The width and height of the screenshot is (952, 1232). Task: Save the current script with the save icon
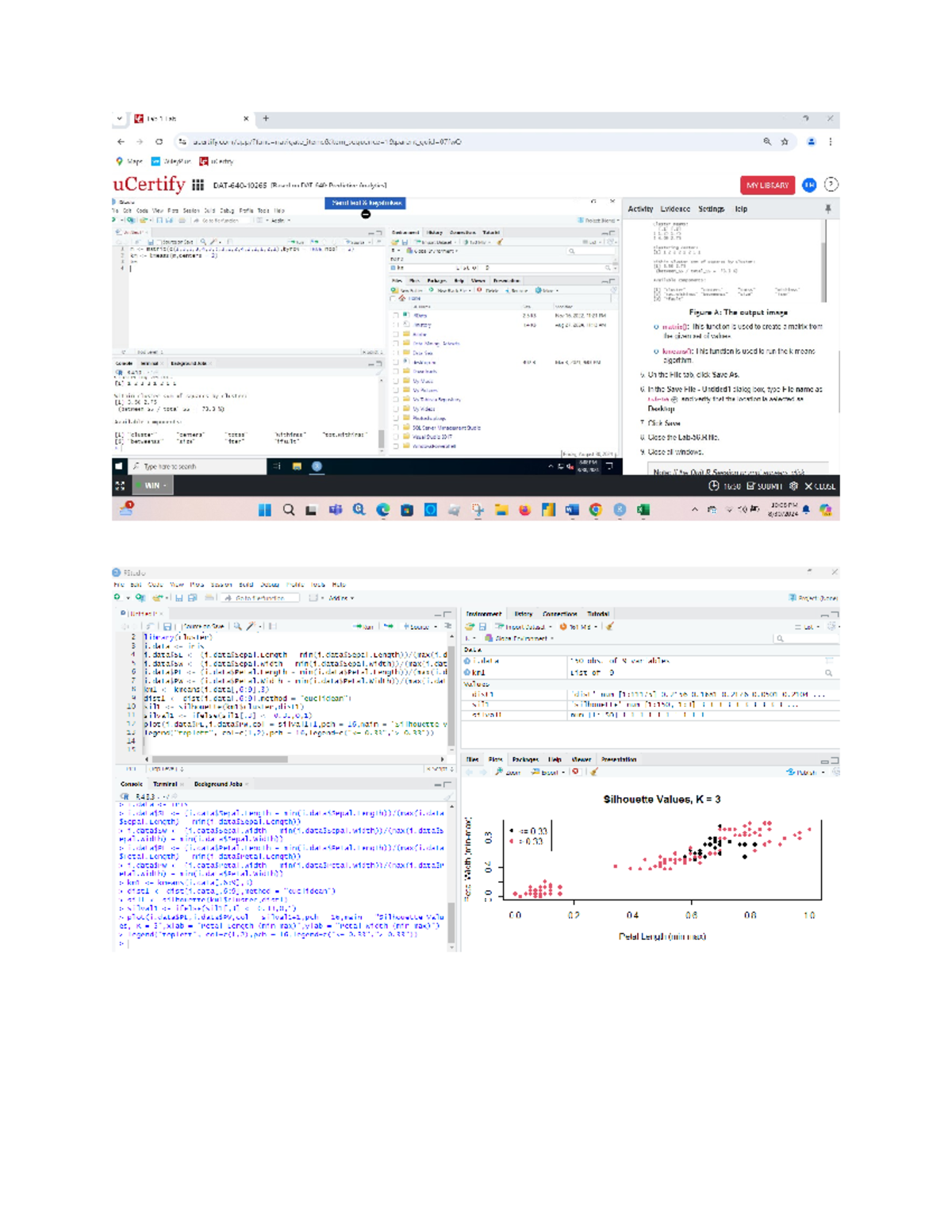[167, 625]
